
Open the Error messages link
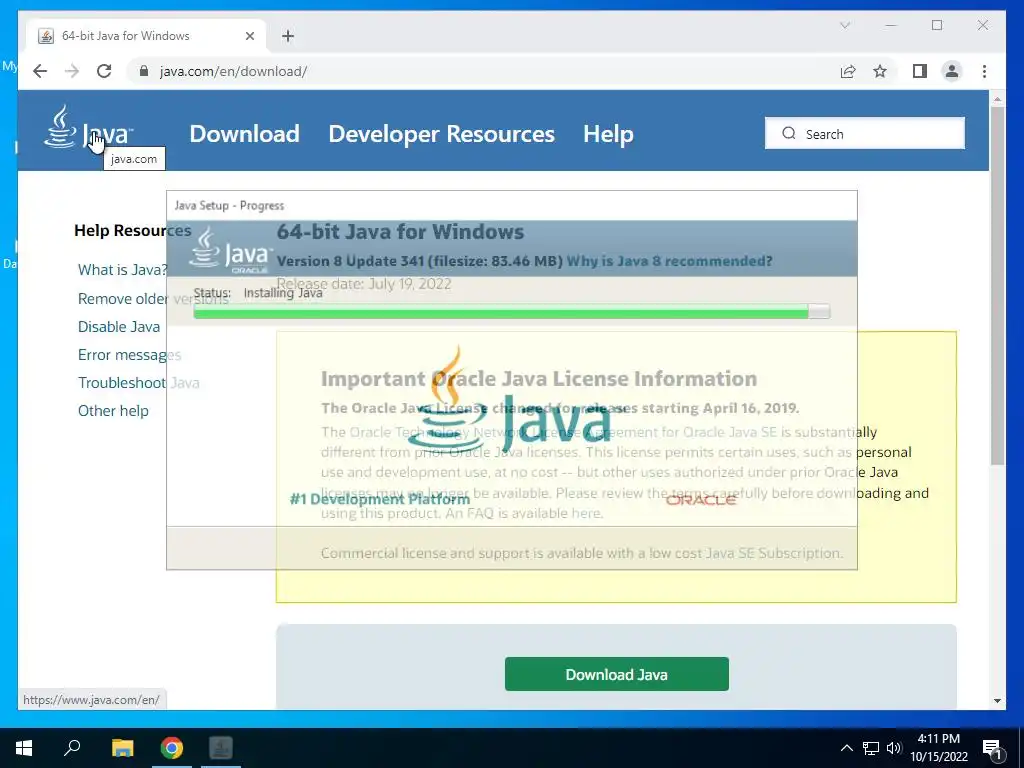[x=129, y=355]
